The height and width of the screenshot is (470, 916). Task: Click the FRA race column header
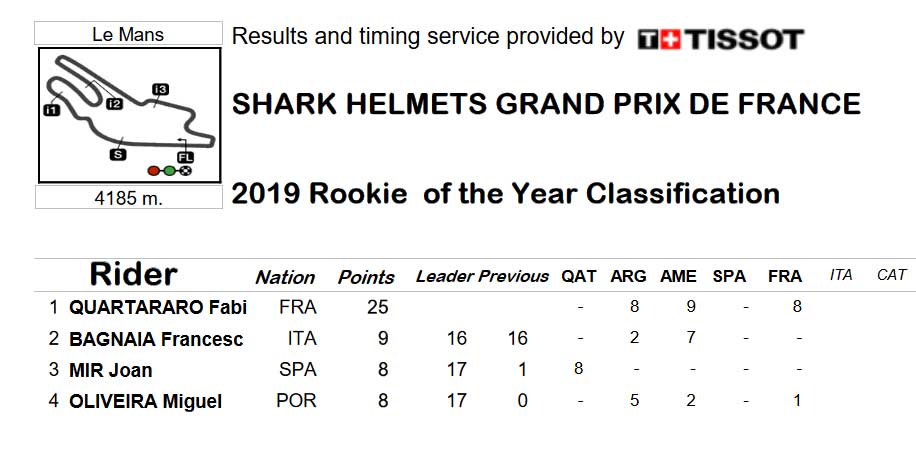[785, 276]
